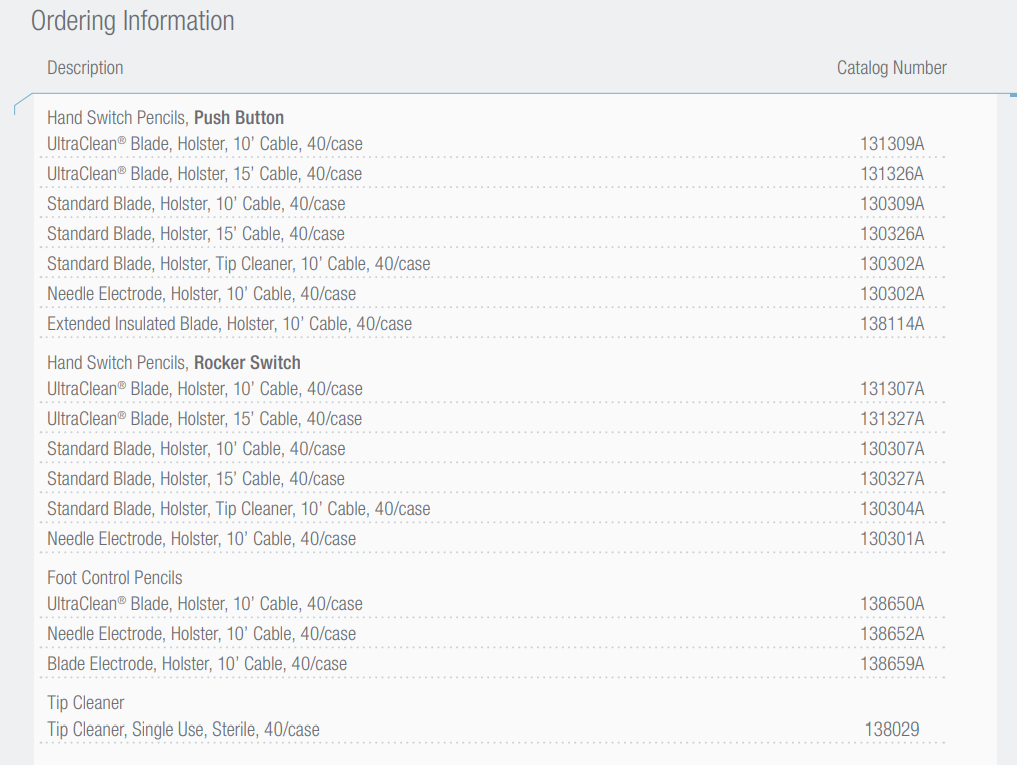
Task: Click the Description column header
Action: (x=85, y=68)
